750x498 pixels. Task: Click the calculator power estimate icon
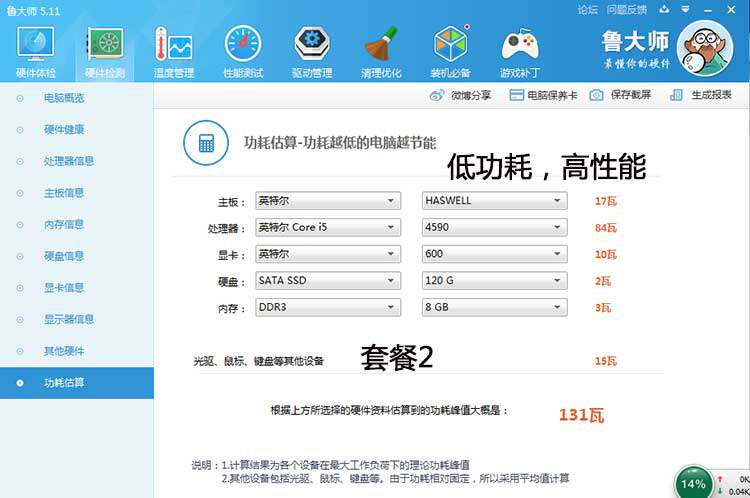coord(206,143)
